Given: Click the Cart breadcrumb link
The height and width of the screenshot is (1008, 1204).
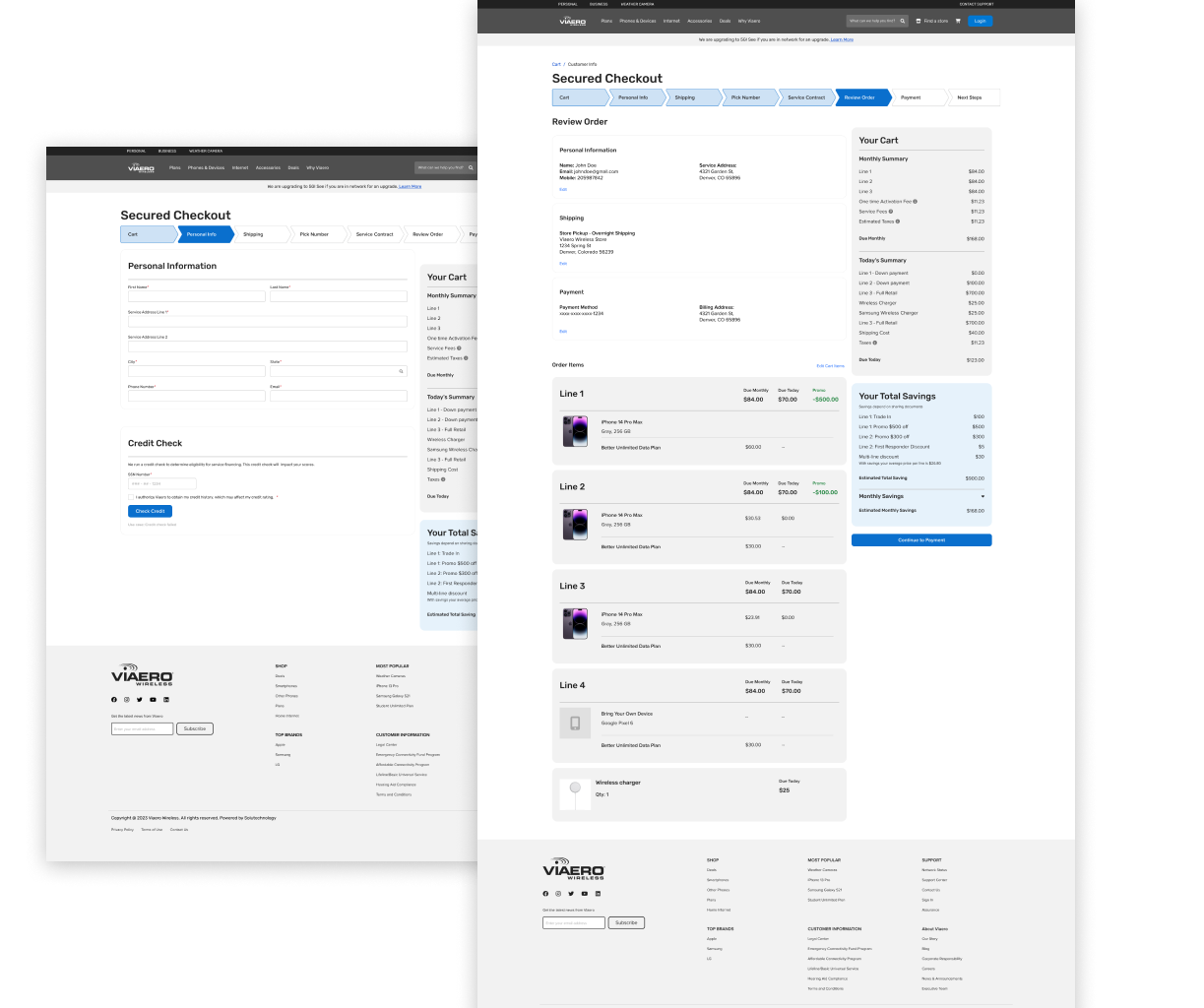Looking at the screenshot, I should [556, 64].
